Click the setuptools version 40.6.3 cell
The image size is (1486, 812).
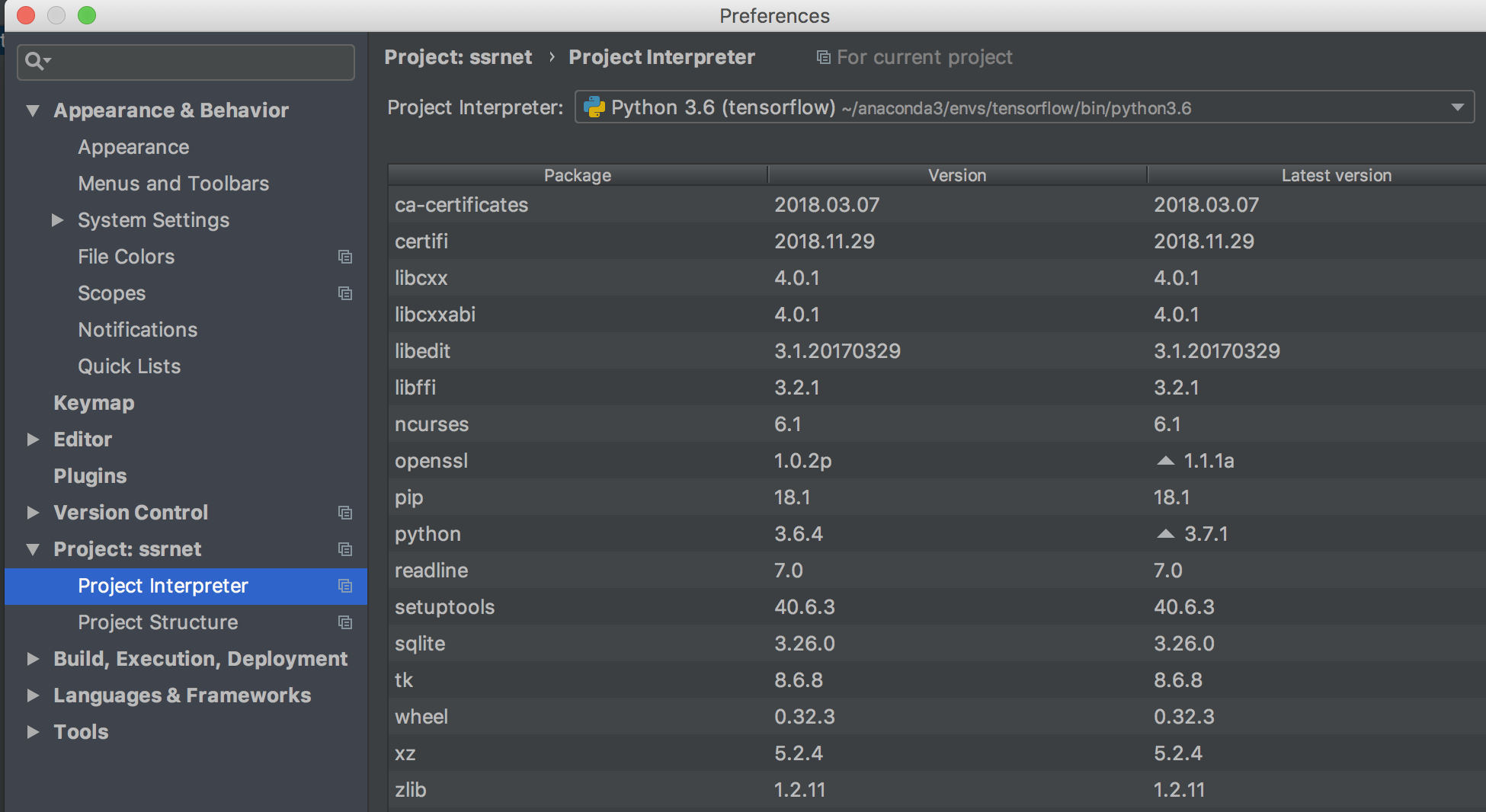(805, 607)
